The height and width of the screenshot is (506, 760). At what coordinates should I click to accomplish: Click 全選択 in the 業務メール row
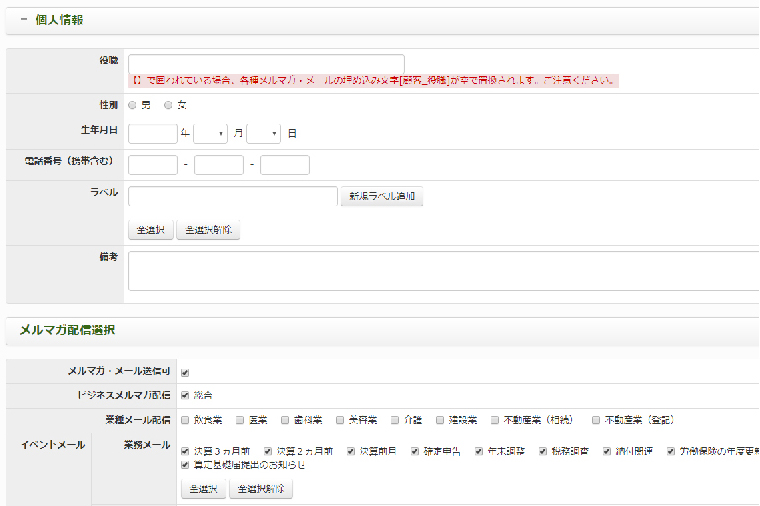point(204,489)
